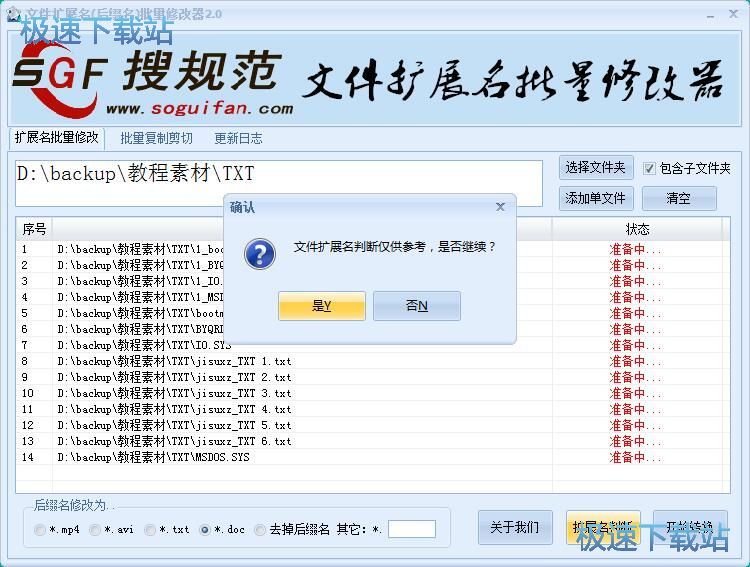Click the 扩展名判断 button
The width and height of the screenshot is (750, 567).
(603, 527)
